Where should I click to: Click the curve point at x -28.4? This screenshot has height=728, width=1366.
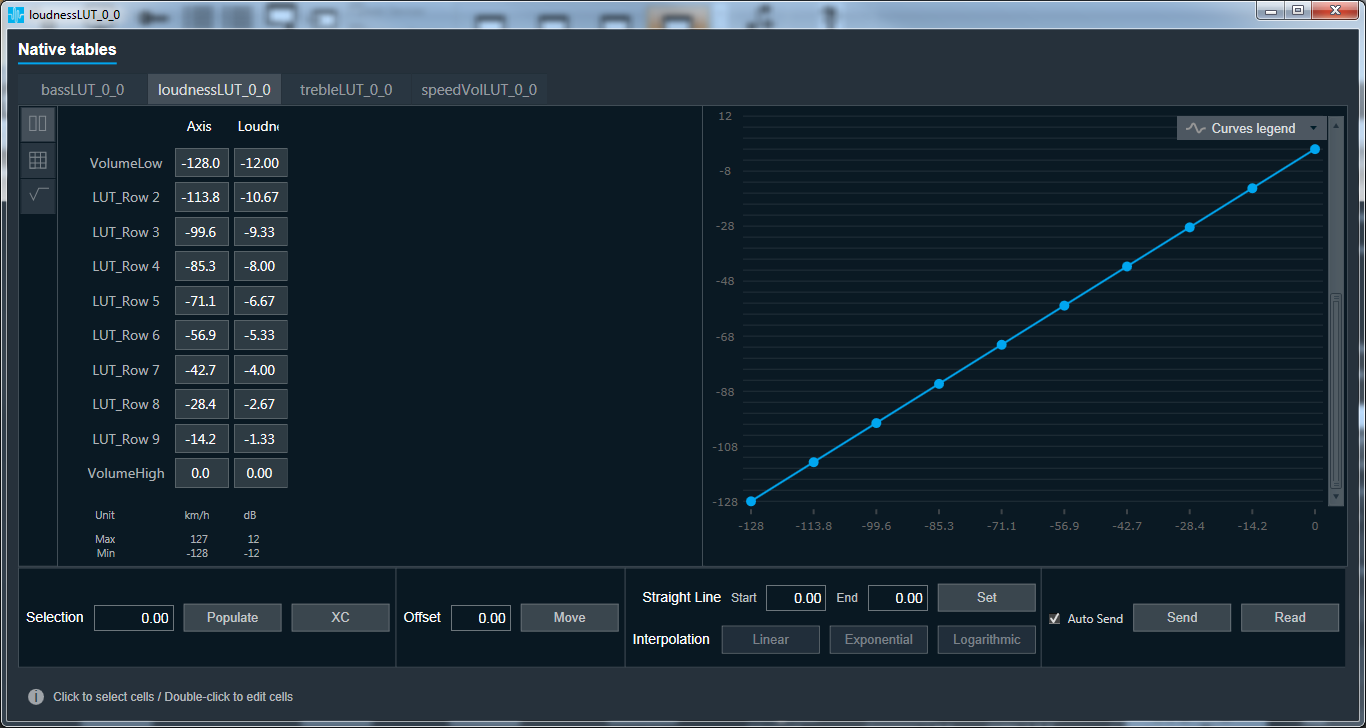(1190, 227)
